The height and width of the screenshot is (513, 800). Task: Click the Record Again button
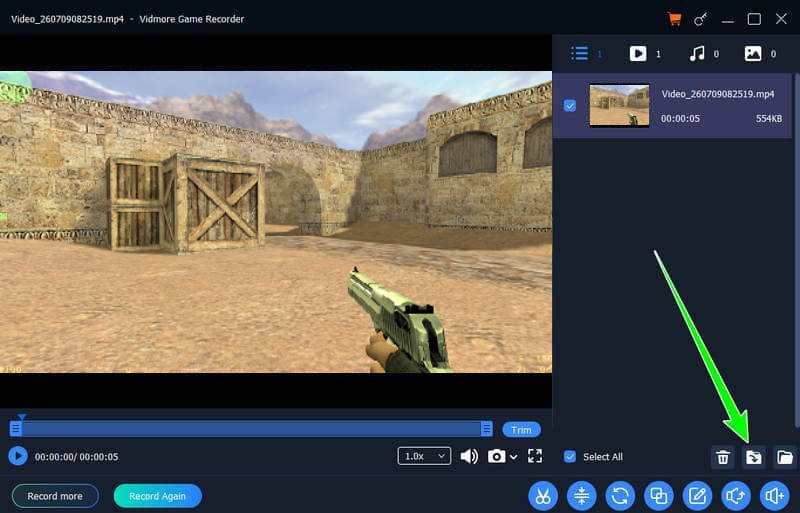tap(158, 496)
